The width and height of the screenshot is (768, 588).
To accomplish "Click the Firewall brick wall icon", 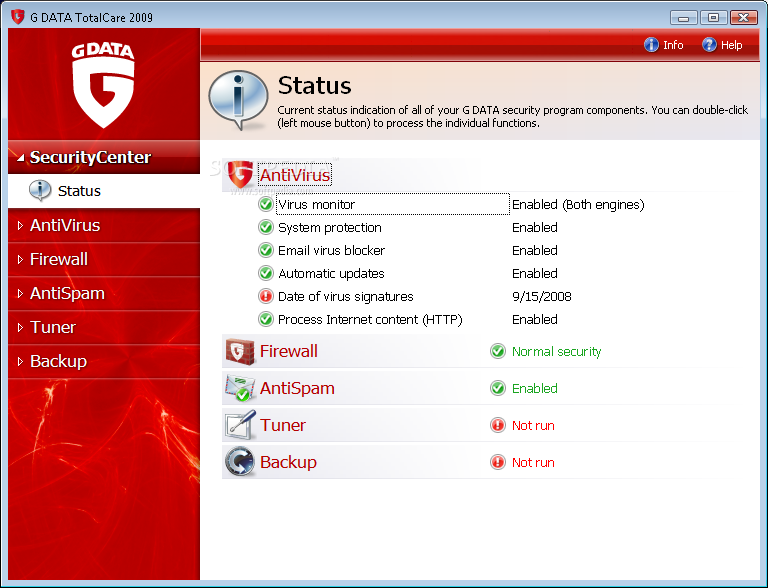I will click(240, 351).
